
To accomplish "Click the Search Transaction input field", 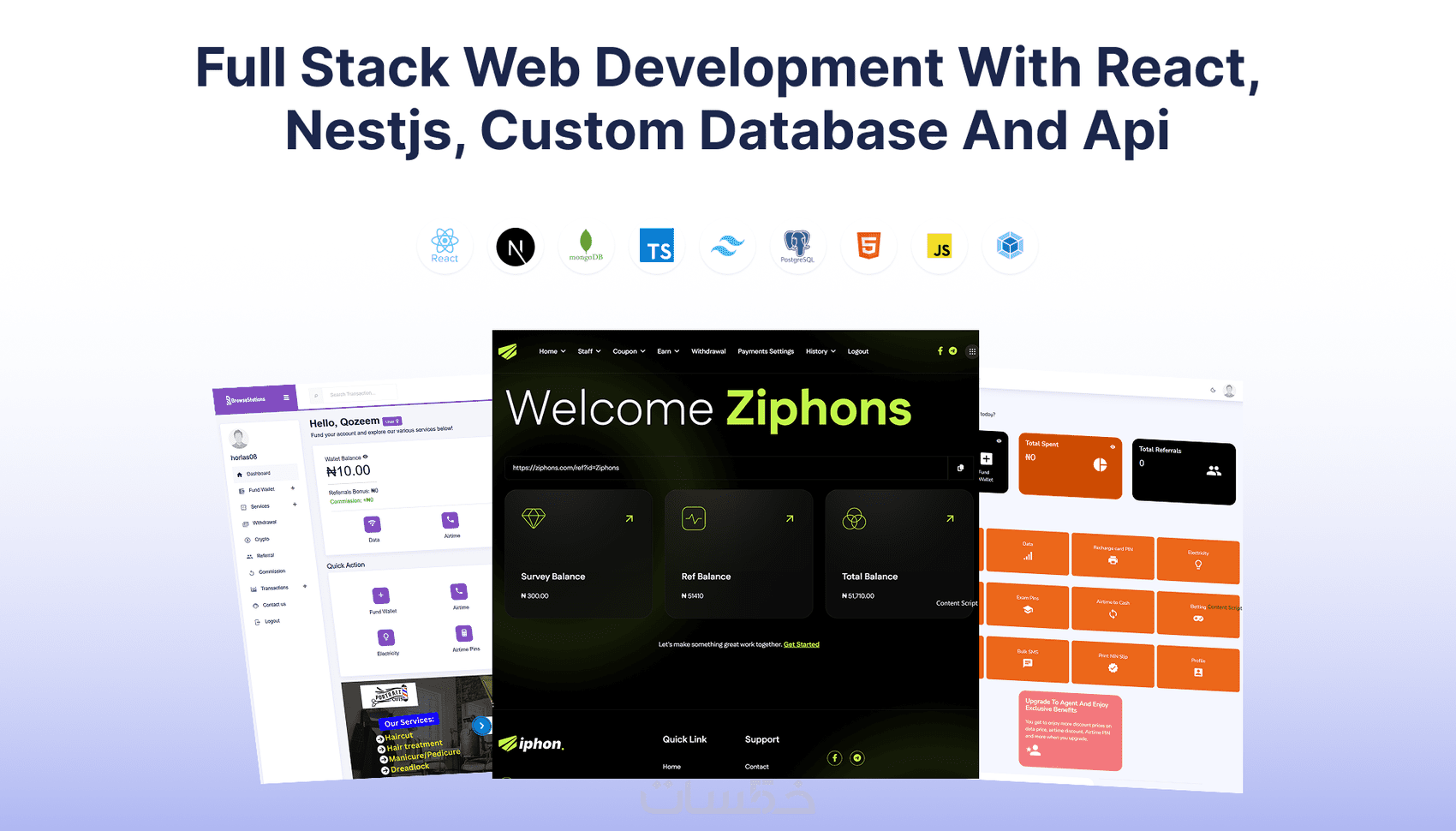I will pyautogui.click(x=354, y=394).
